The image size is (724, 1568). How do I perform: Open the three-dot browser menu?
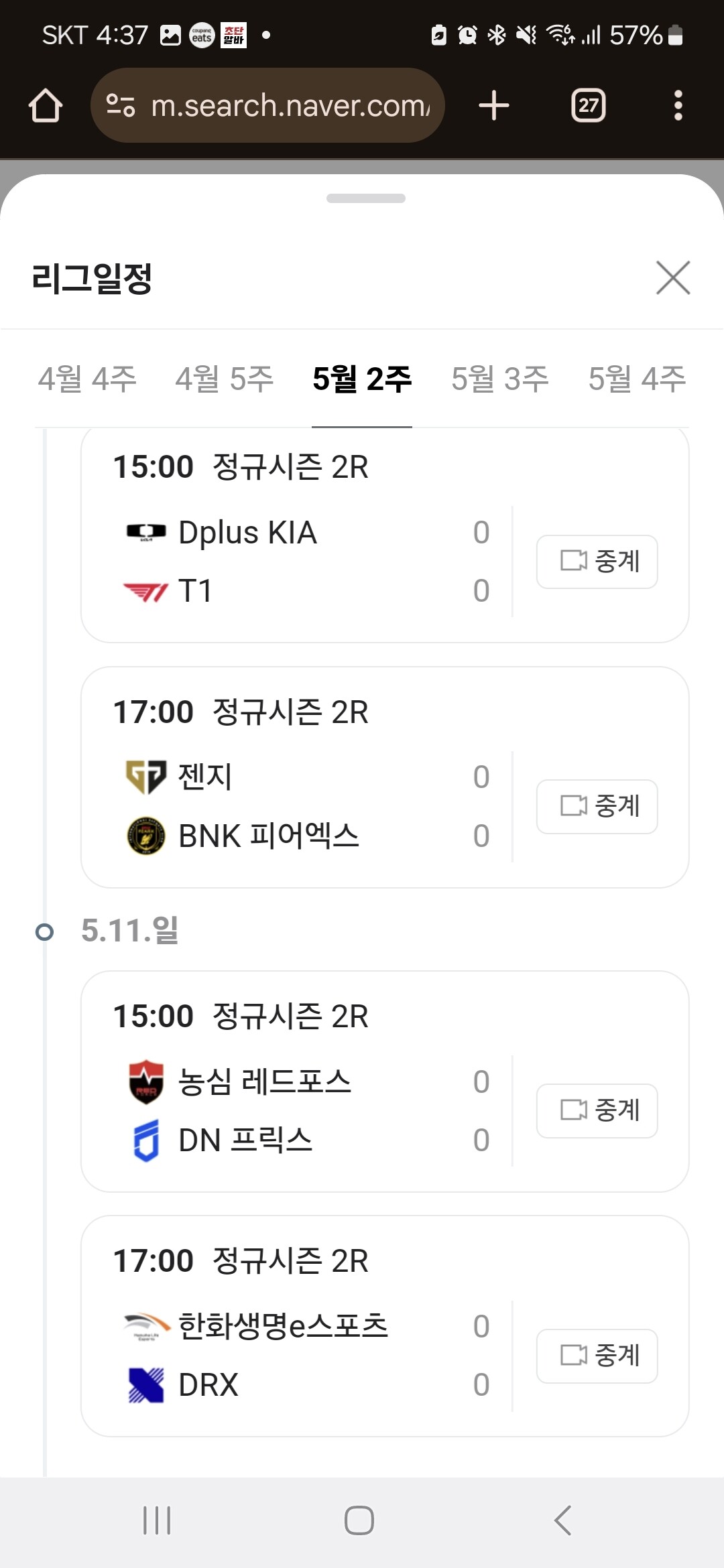[x=678, y=106]
